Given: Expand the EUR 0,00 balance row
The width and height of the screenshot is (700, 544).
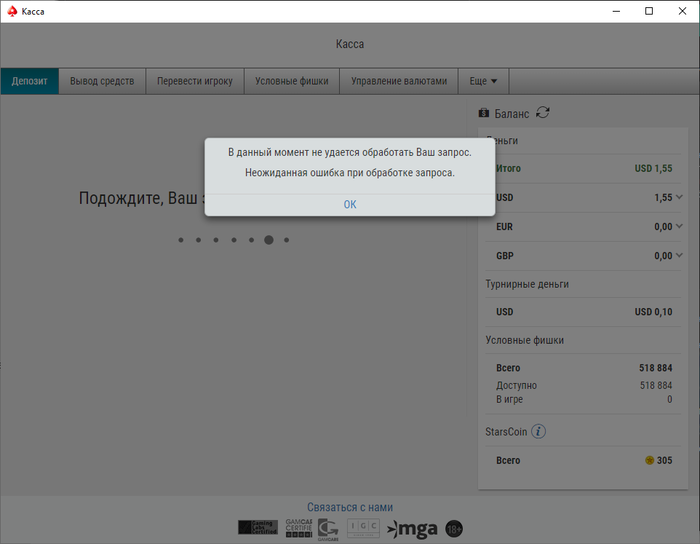Looking at the screenshot, I should tap(679, 226).
